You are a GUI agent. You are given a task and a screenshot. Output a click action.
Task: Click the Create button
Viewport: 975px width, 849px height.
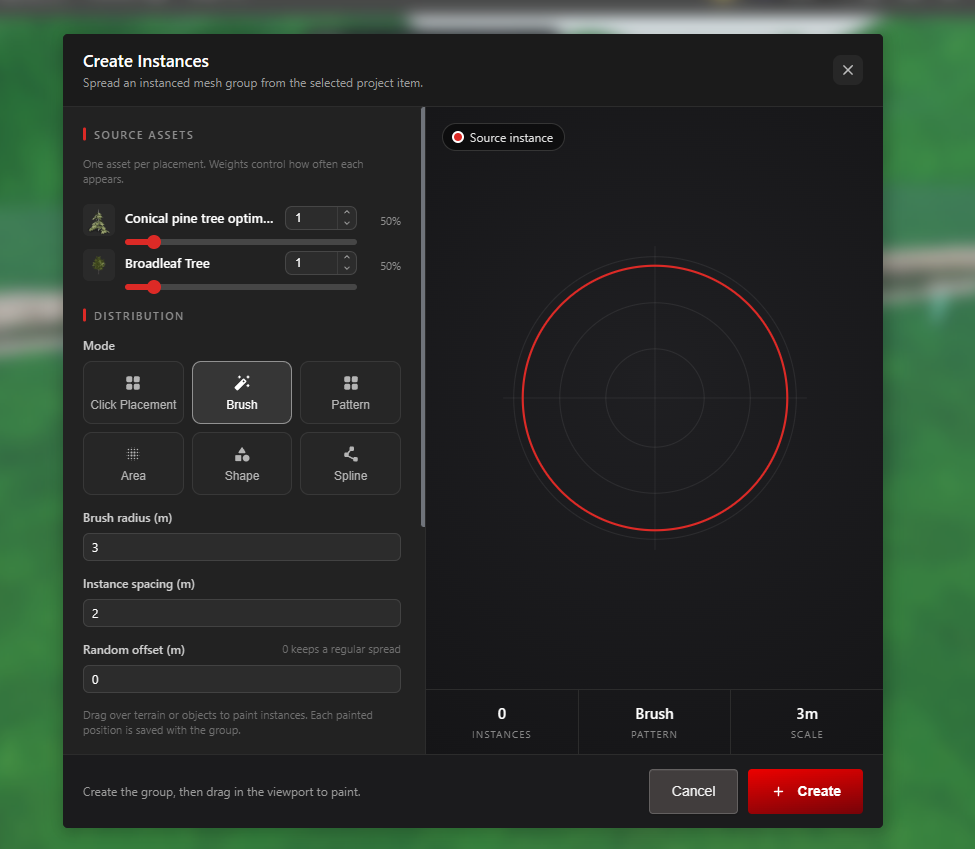point(805,791)
